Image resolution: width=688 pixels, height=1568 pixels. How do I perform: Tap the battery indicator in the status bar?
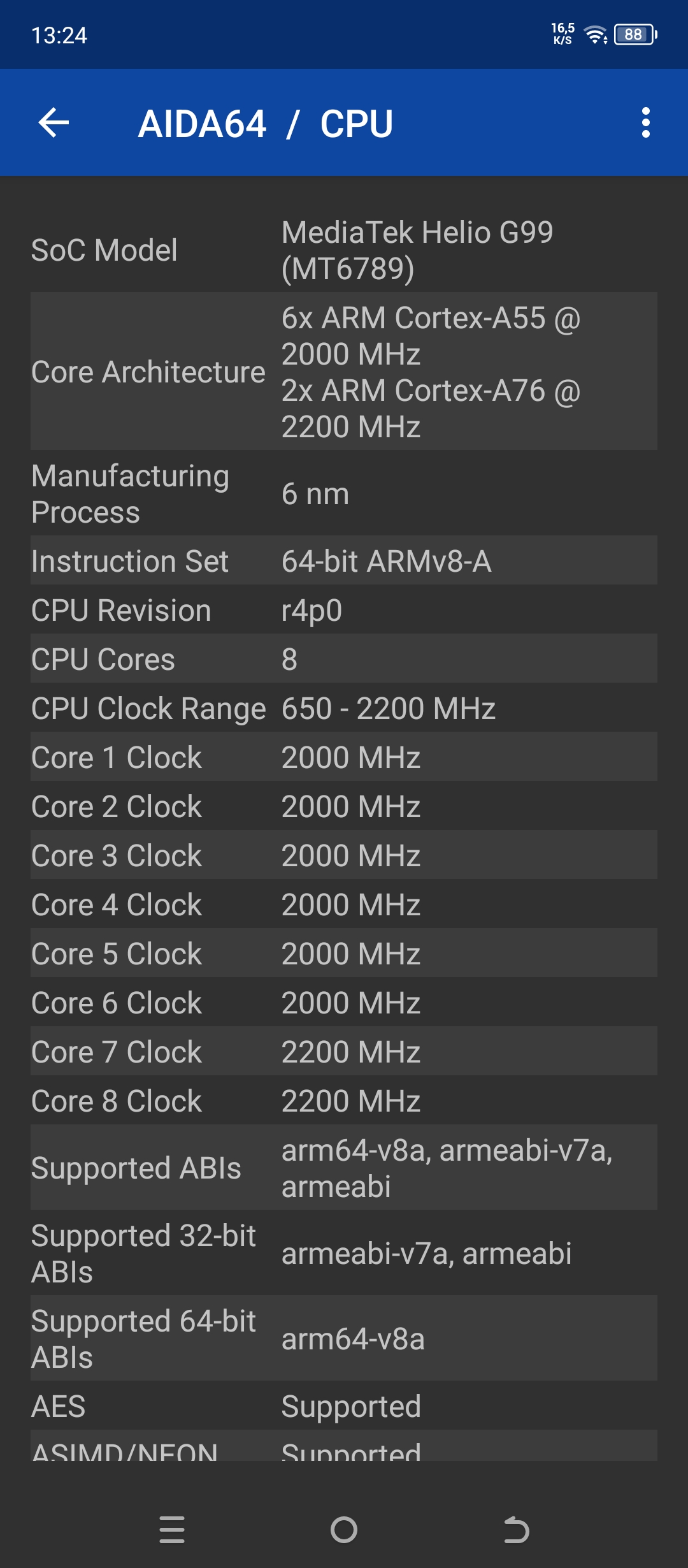coord(635,34)
